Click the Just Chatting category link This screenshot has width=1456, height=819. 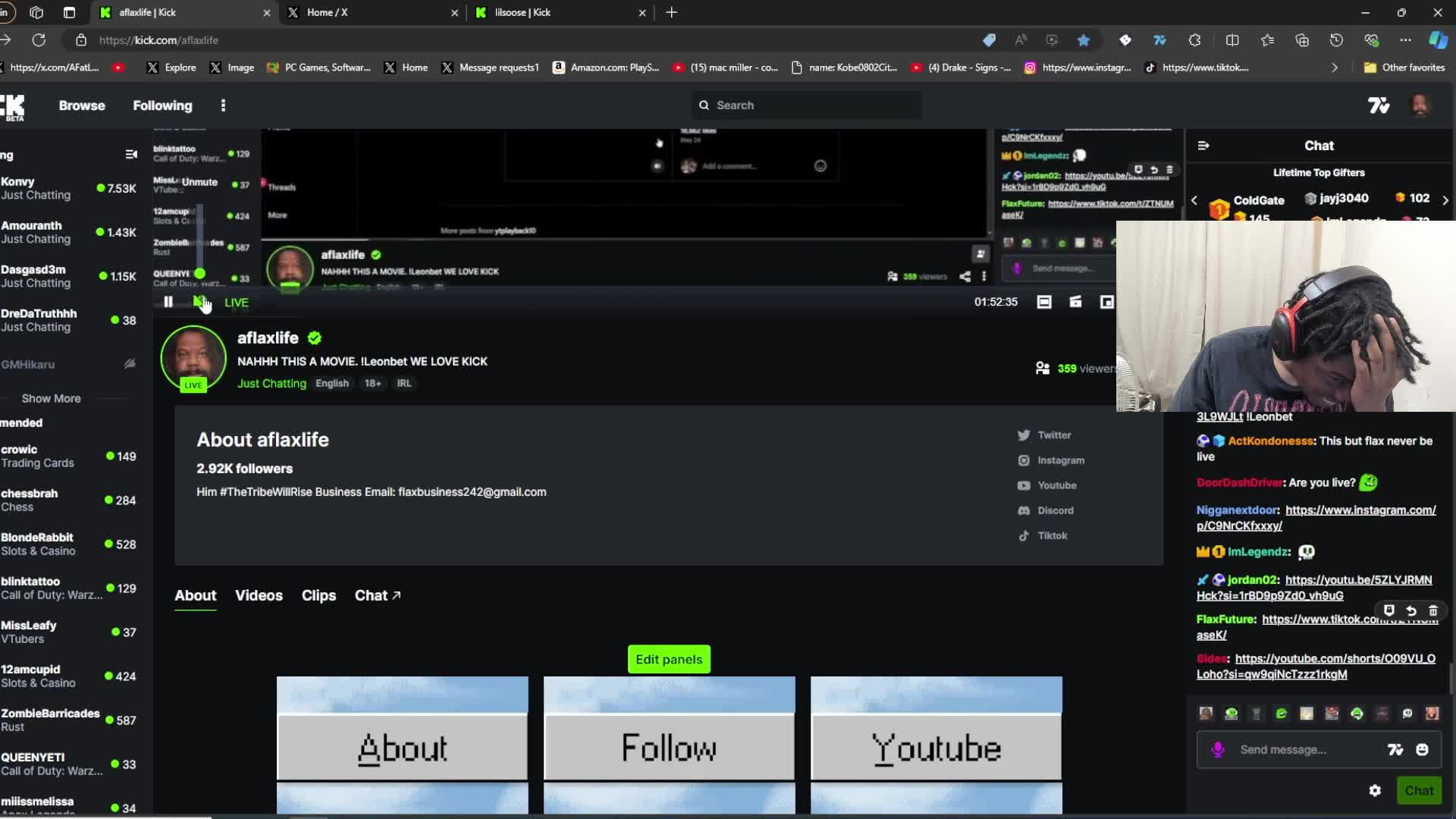click(271, 383)
